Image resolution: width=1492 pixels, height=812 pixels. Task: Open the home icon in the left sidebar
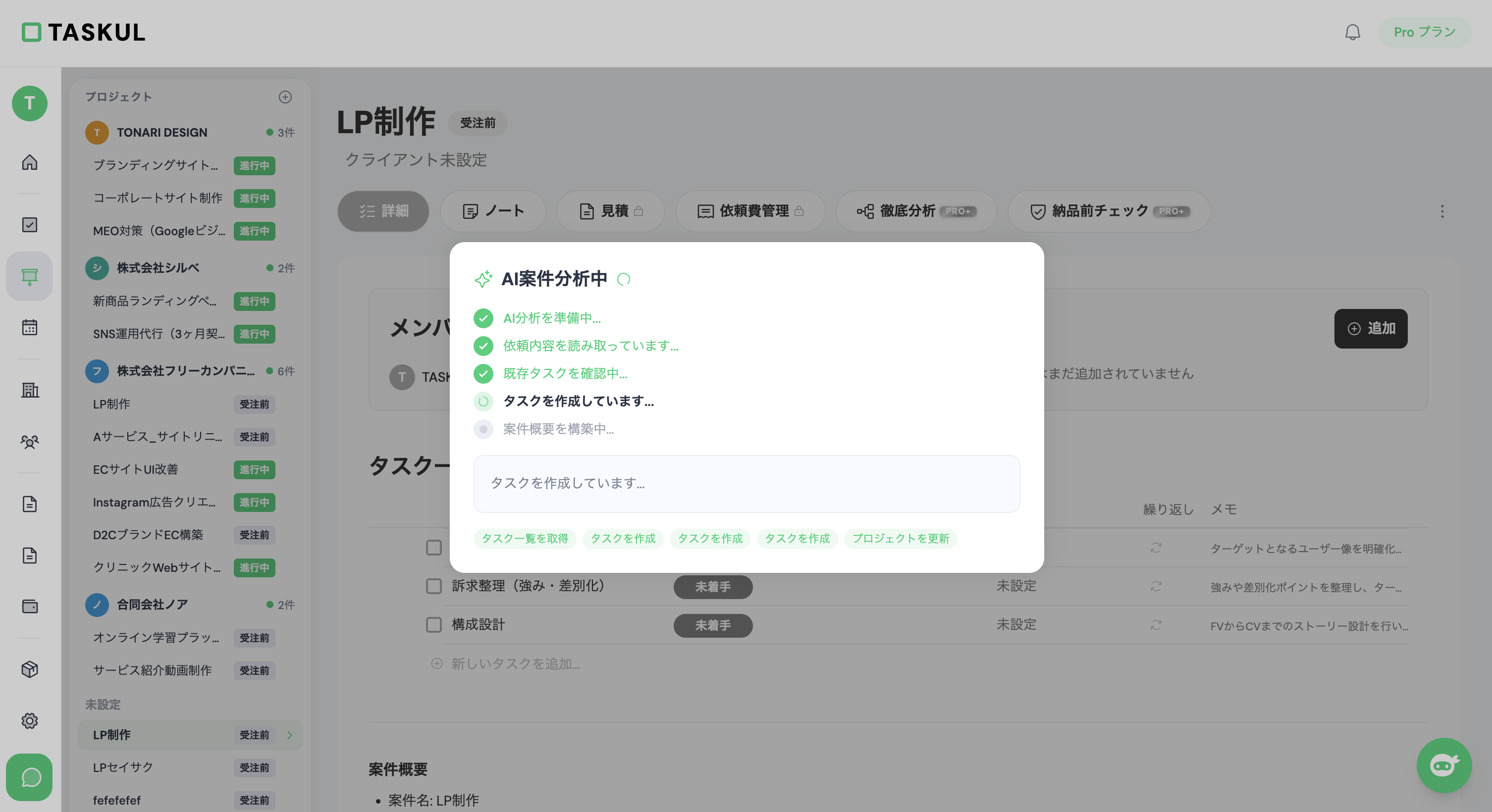[29, 162]
